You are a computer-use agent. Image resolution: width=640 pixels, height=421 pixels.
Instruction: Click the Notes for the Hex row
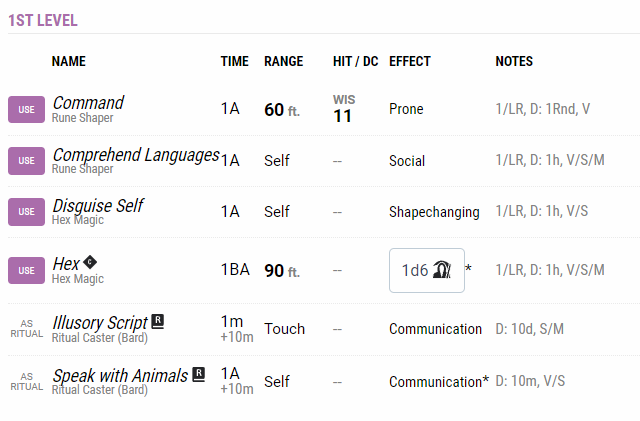coord(550,270)
